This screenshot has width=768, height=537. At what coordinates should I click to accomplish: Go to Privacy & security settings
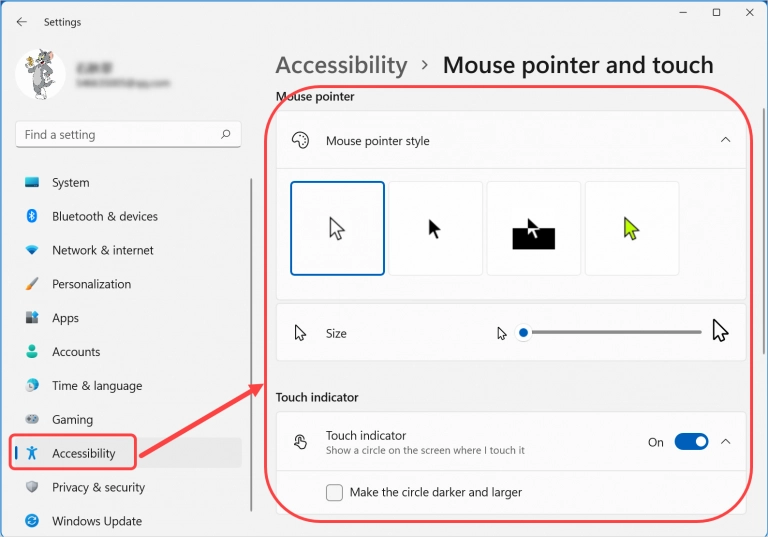click(x=128, y=487)
